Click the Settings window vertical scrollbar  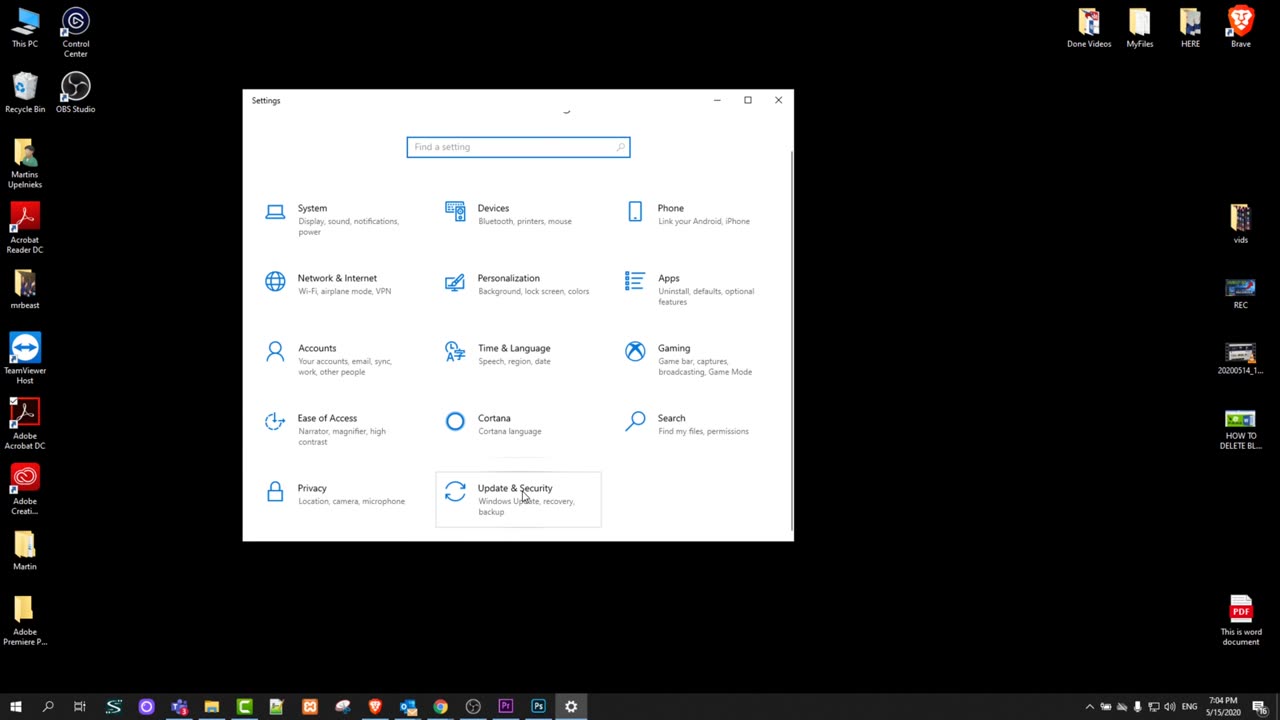click(791, 340)
